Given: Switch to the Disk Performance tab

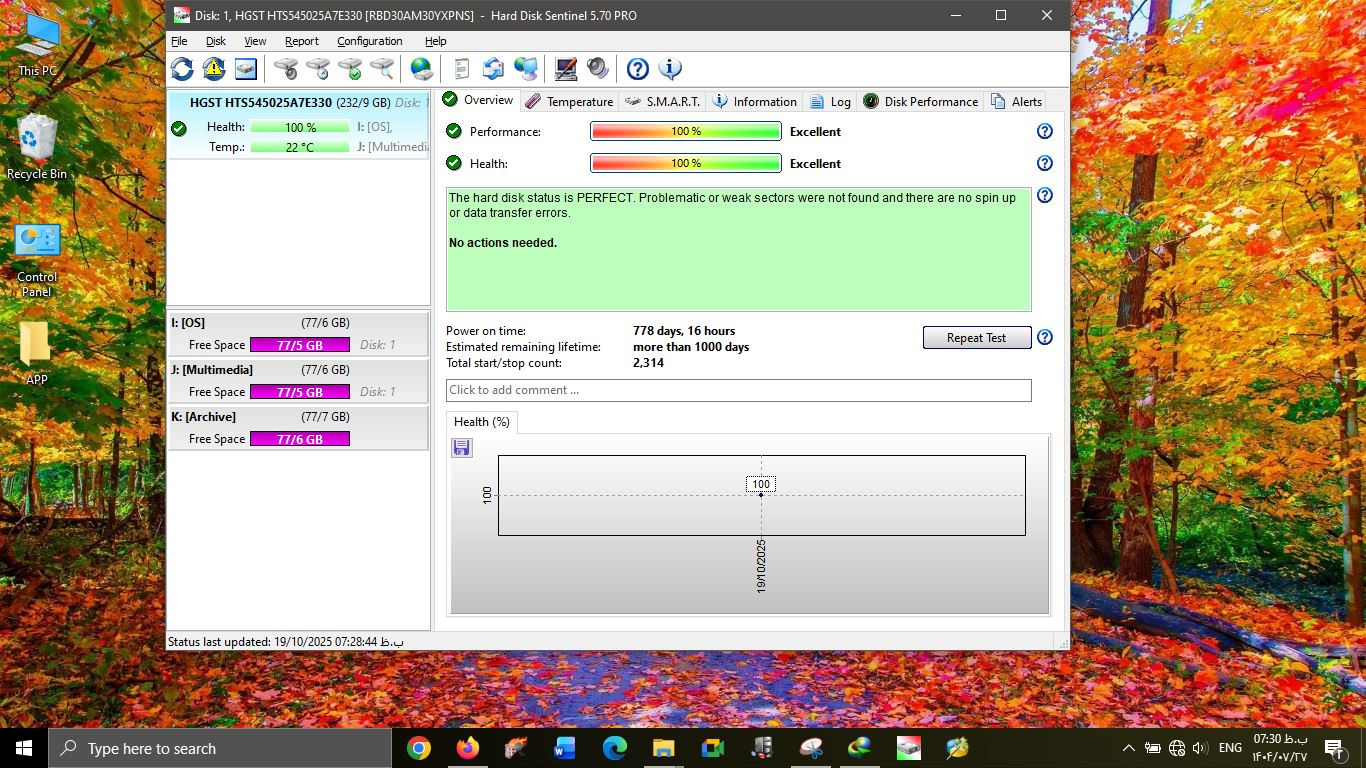Looking at the screenshot, I should tap(920, 101).
